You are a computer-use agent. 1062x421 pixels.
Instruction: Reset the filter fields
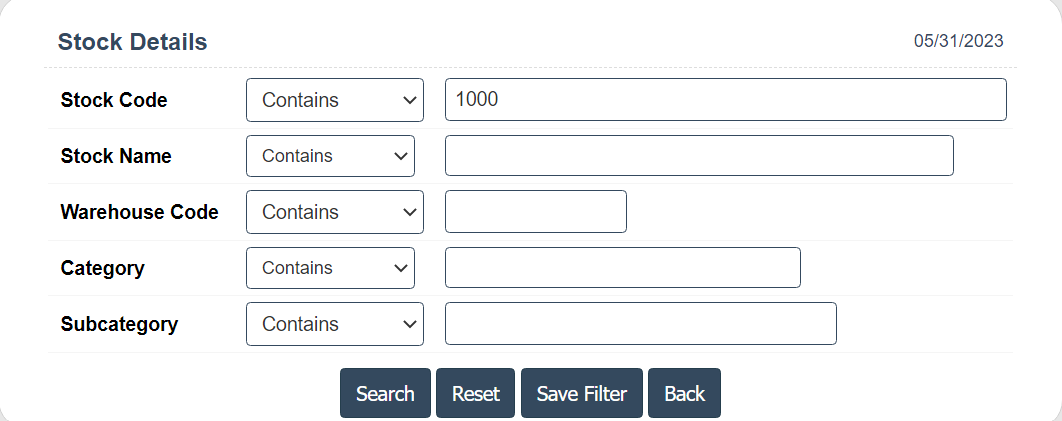click(x=475, y=393)
